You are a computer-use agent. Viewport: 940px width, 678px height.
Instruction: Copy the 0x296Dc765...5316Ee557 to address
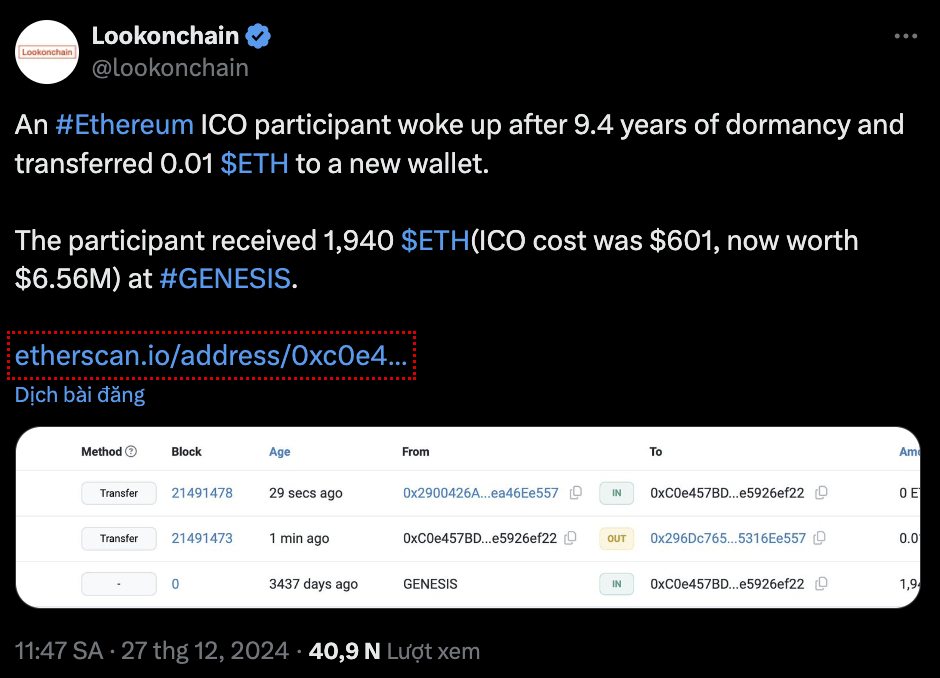[x=820, y=538]
